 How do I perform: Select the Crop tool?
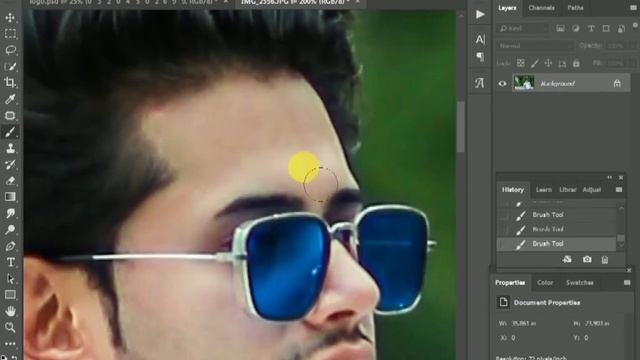pos(10,83)
